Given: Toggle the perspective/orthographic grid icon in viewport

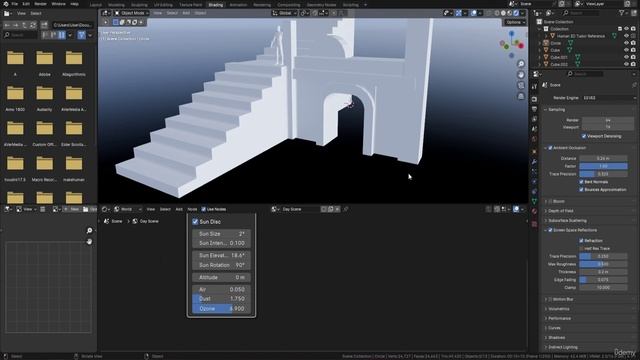Looking at the screenshot, I should tap(521, 96).
